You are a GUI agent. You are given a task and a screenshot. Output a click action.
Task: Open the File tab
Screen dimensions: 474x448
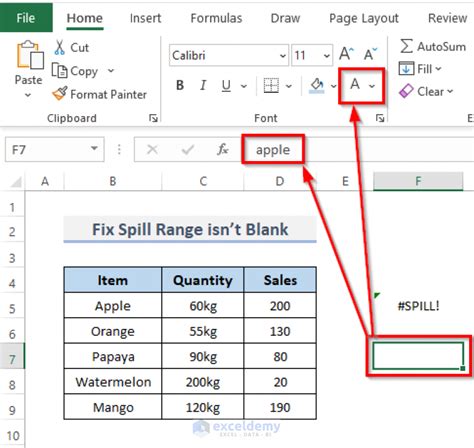26,18
